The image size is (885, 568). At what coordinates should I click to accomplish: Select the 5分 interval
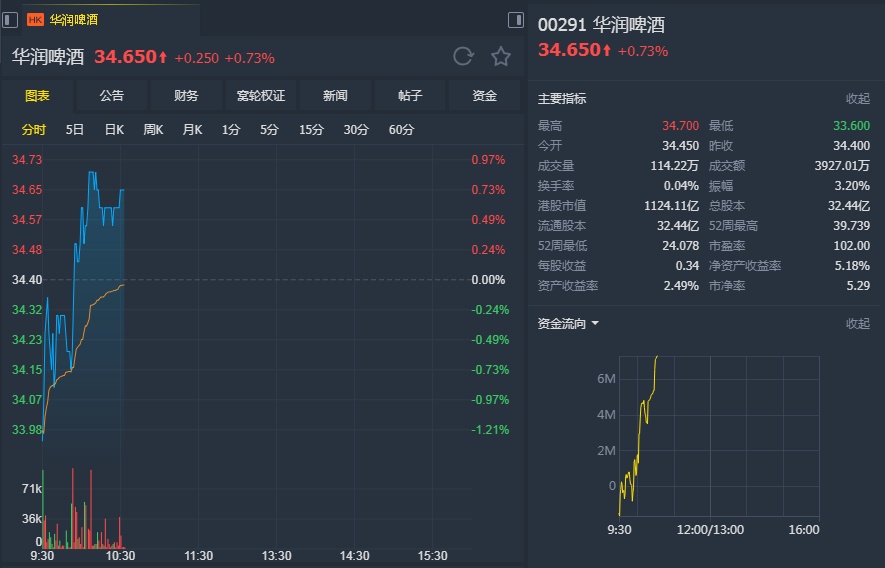269,129
